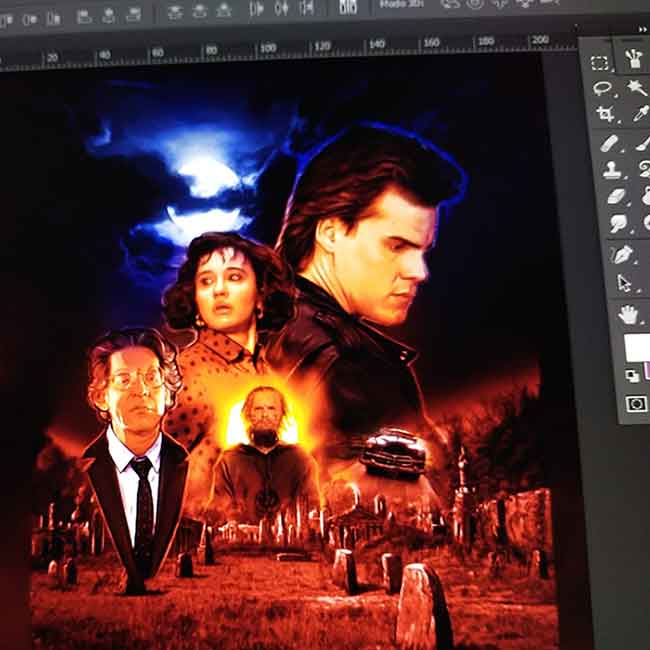Reset to default foreground/background colors
The image size is (650, 650).
pyautogui.click(x=632, y=376)
